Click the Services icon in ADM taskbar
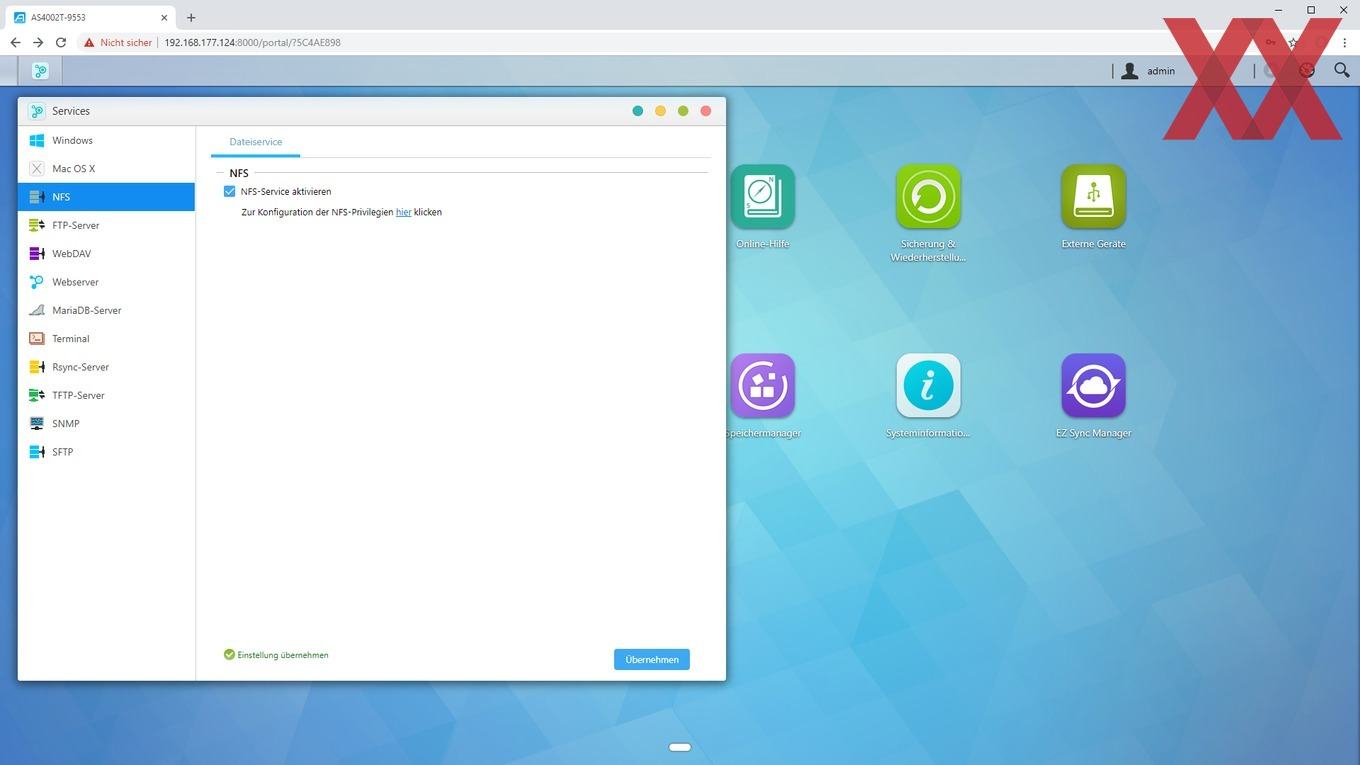The image size is (1360, 765). click(x=40, y=71)
